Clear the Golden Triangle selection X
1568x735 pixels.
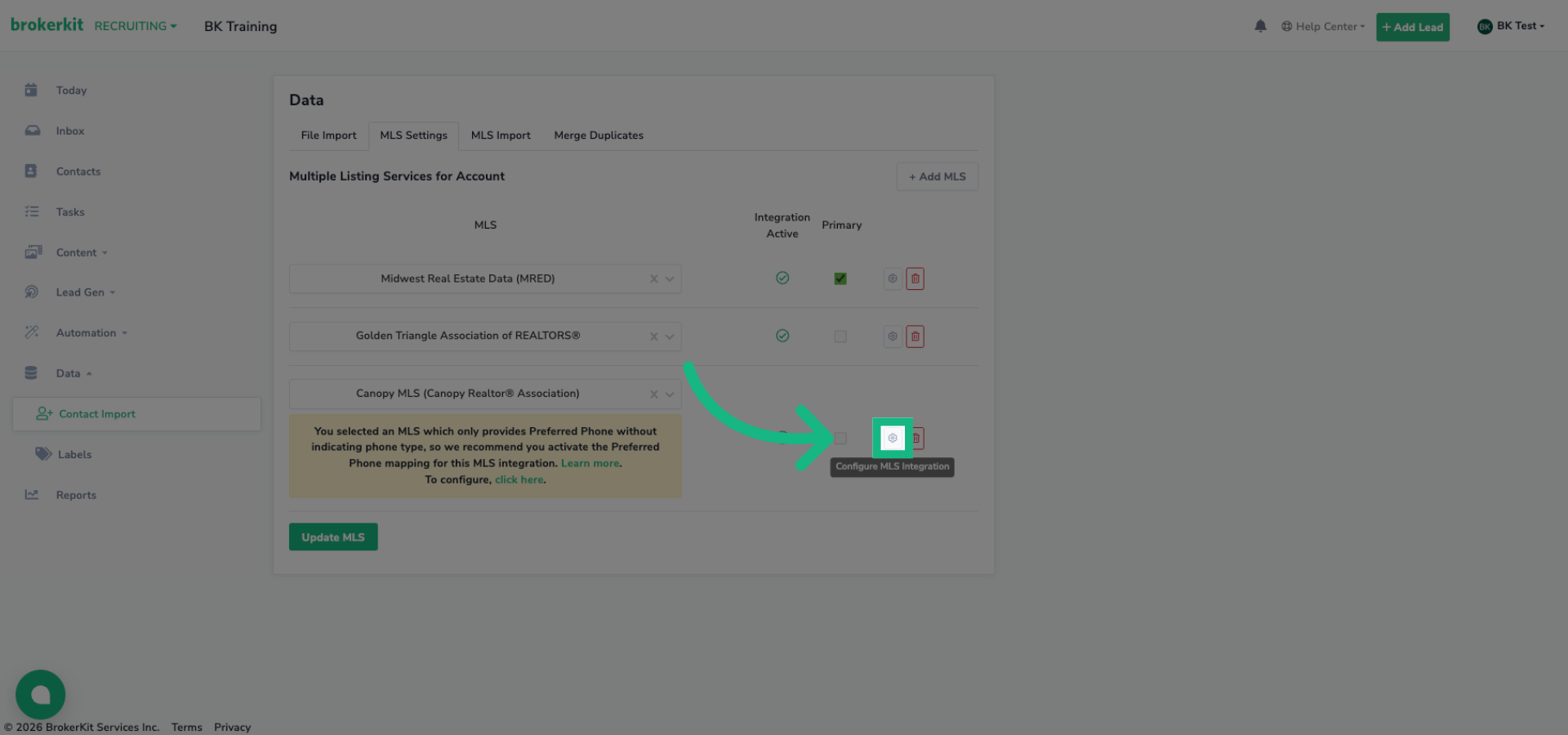click(653, 336)
